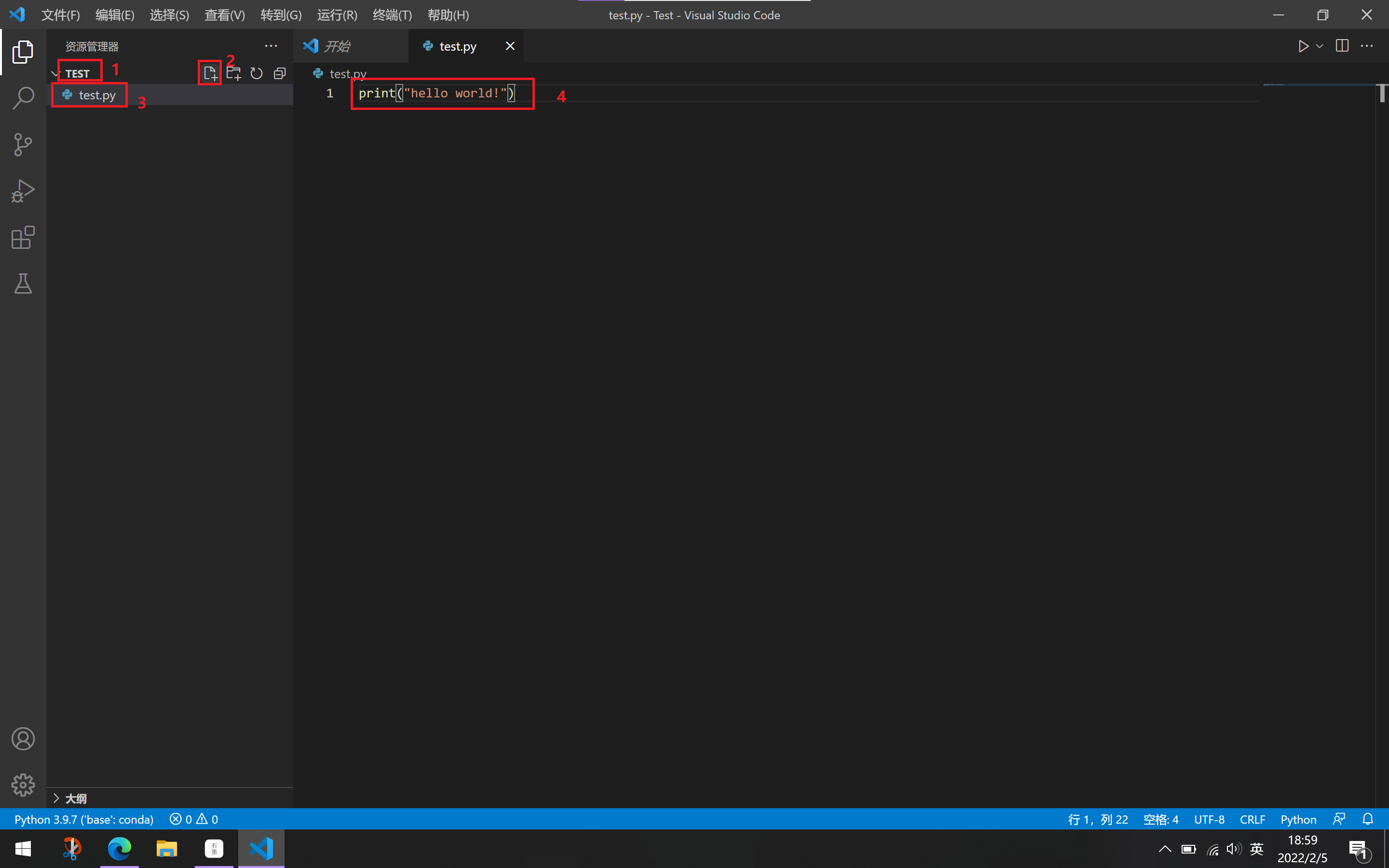Click the New File icon in explorer

pos(210,73)
